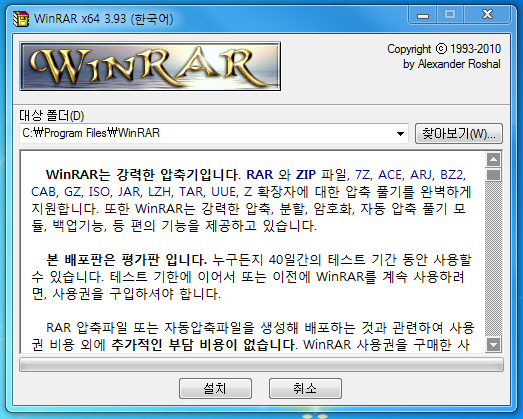The height and width of the screenshot is (419, 523).
Task: Click the scroll down arrow of license text
Action: click(x=493, y=344)
